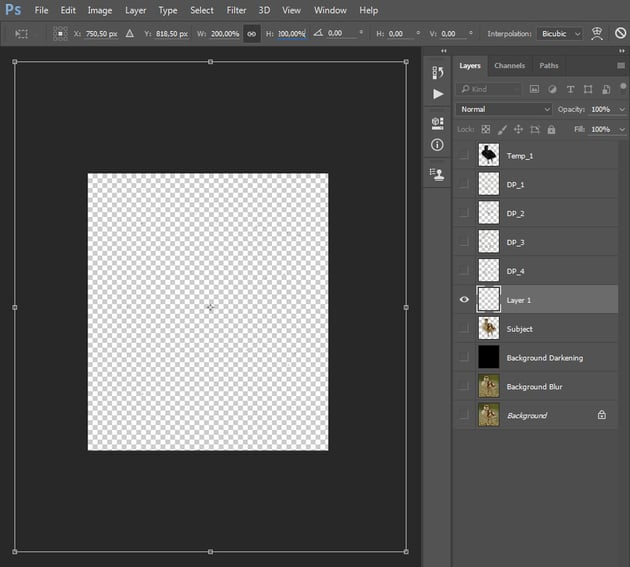This screenshot has height=567, width=630.
Task: Open the History panel icon
Action: [x=437, y=72]
